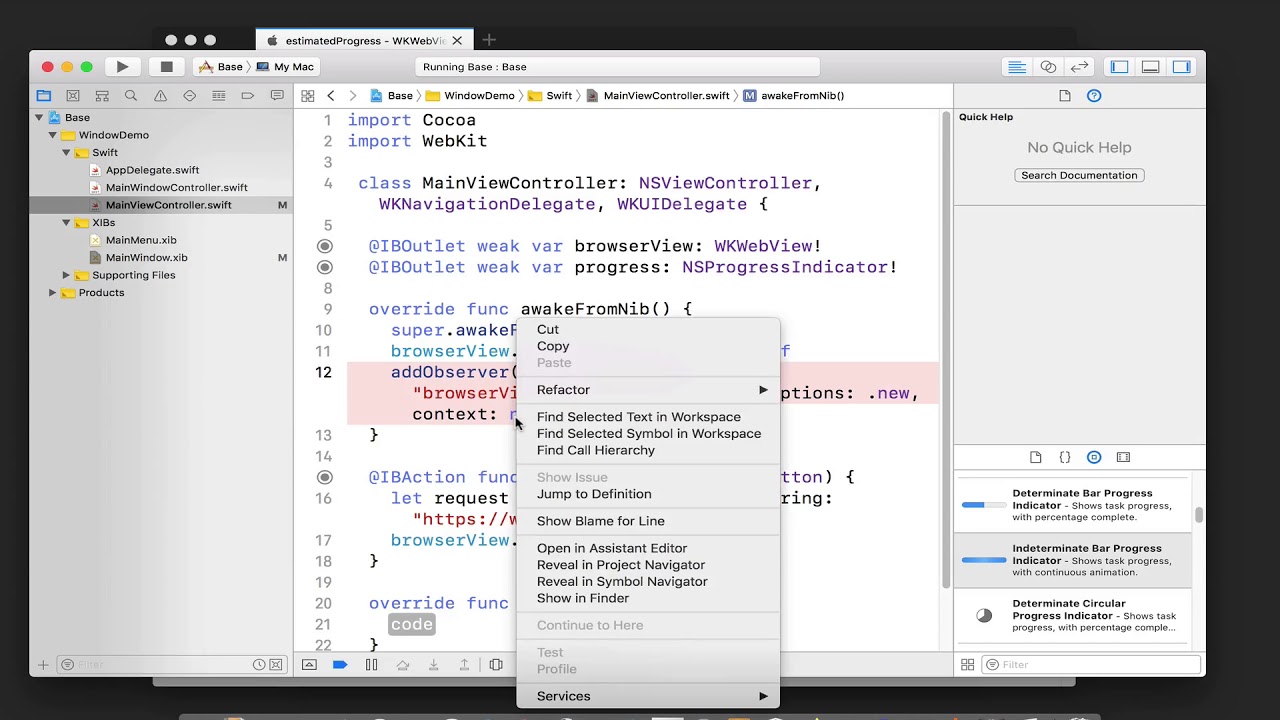Deactivate breakpoints in debug bar
This screenshot has width=1280, height=720.
tap(340, 665)
